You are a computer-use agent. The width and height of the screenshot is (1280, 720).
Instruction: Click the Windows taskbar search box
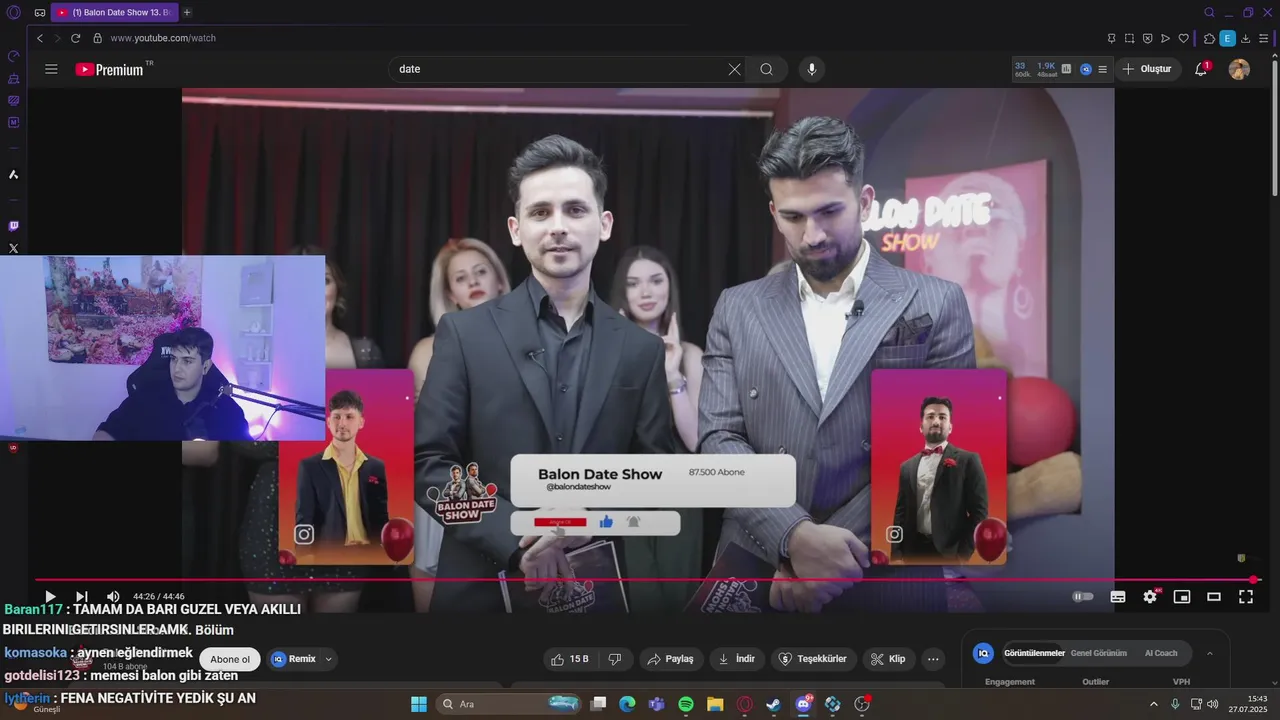[508, 704]
